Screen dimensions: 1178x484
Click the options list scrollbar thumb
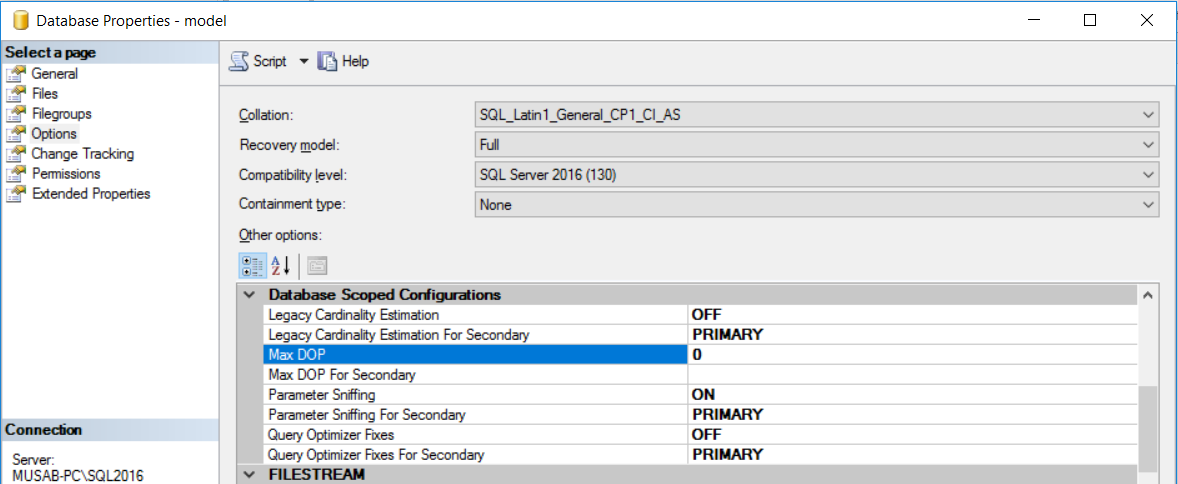(1147, 428)
